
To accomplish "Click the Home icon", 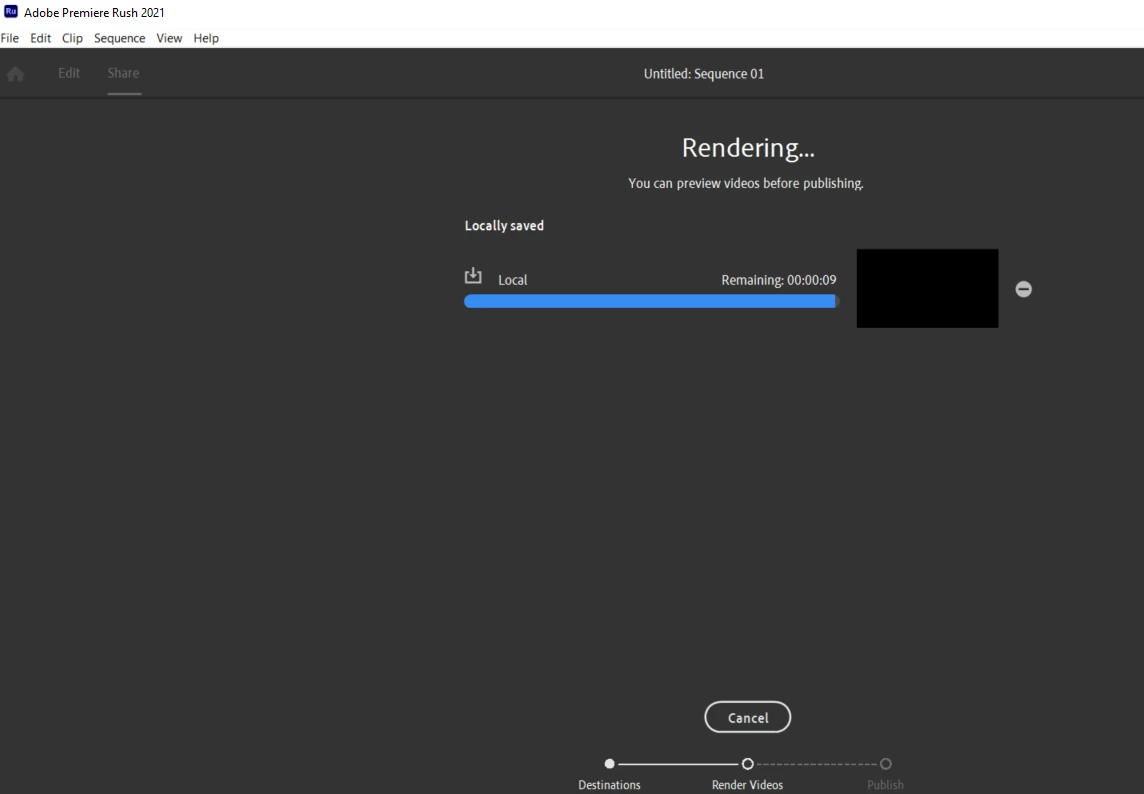I will pos(15,74).
